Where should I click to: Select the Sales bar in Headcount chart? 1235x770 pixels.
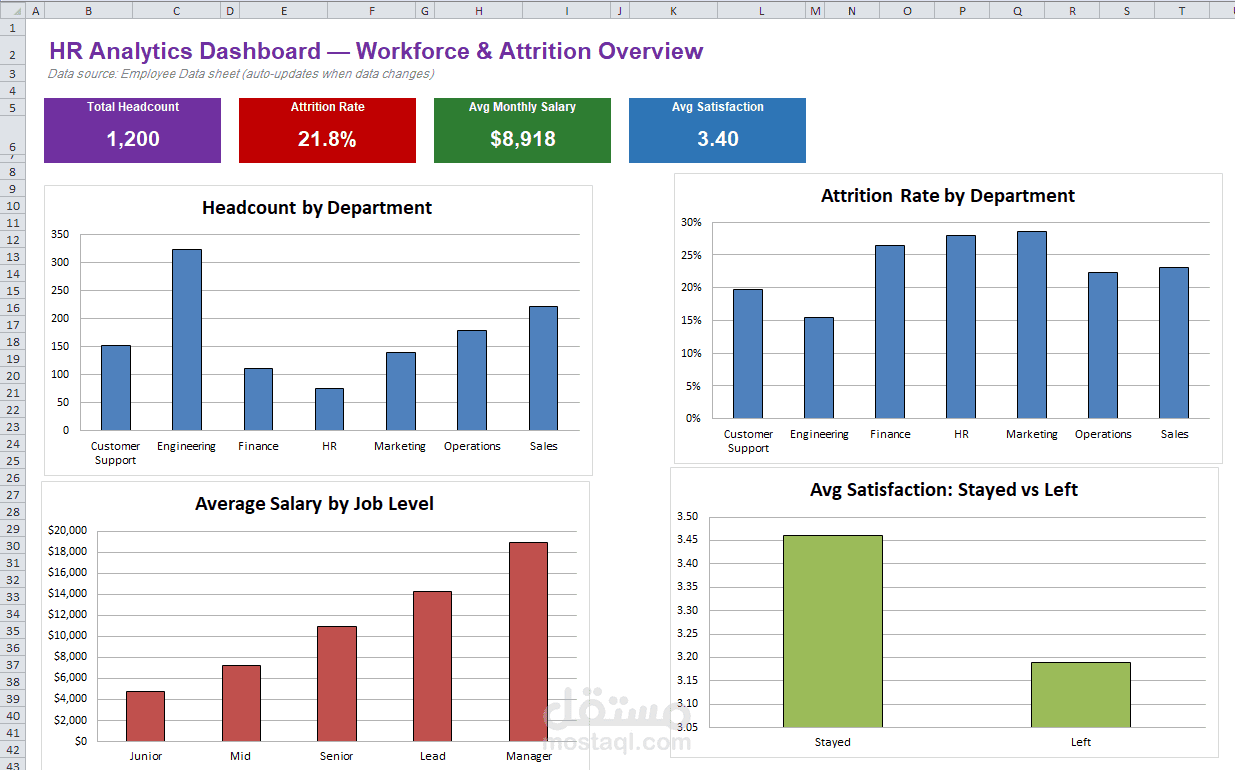[543, 368]
